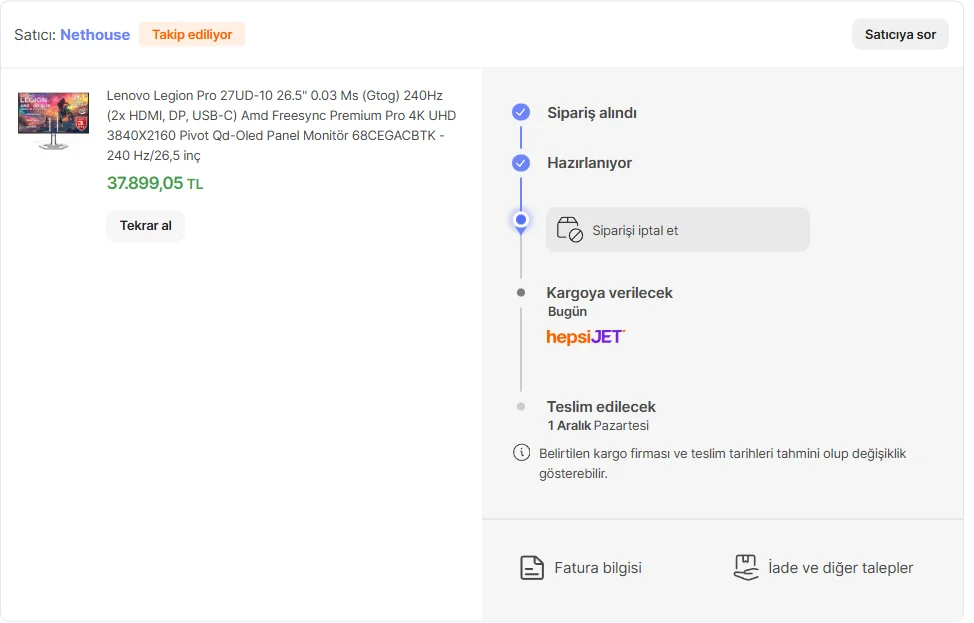Viewport: 974px width, 623px height.
Task: Click the Hazırlanıyor checkmark icon
Action: coord(521,163)
